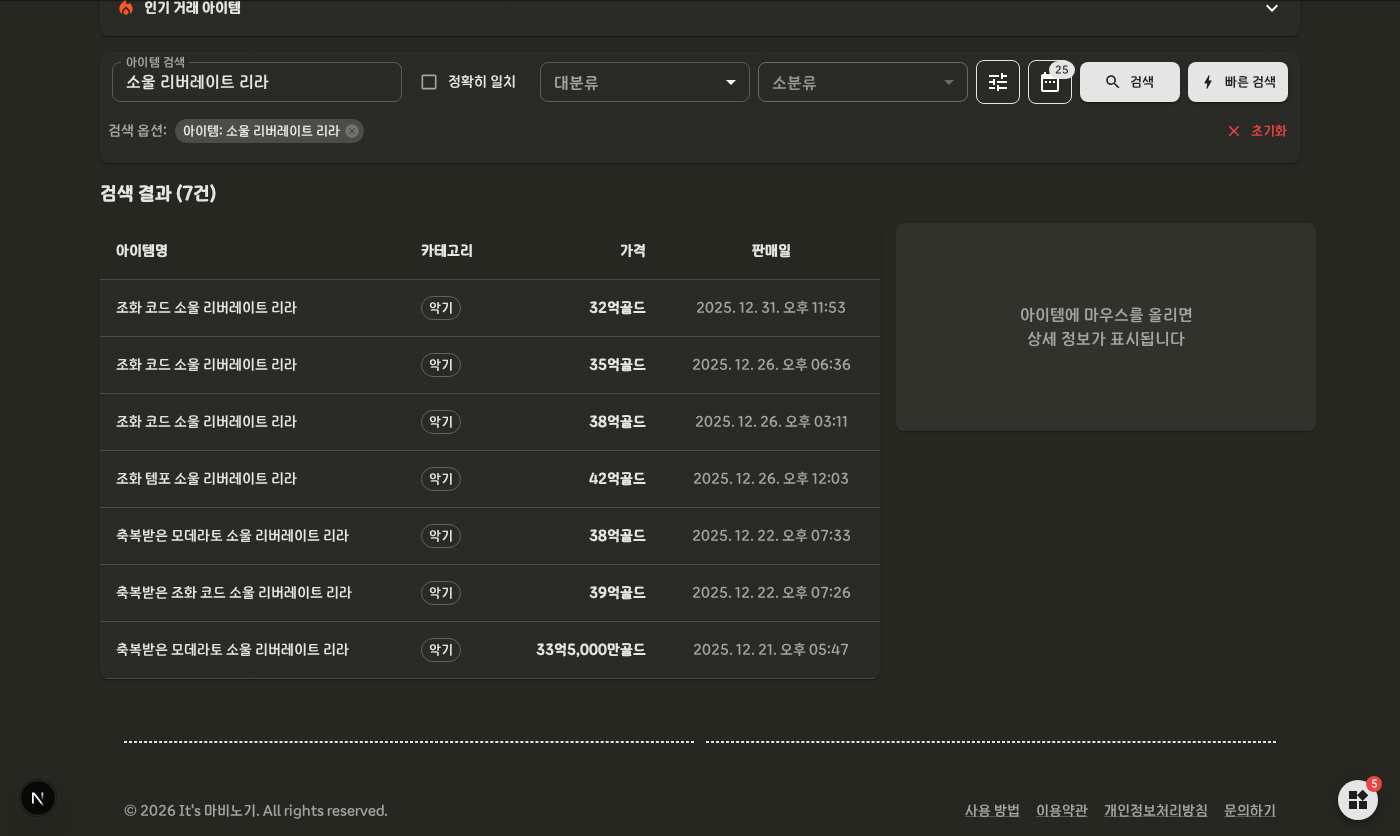Open the 개인정보처리방침 footer link
This screenshot has width=1400, height=836.
[x=1156, y=810]
